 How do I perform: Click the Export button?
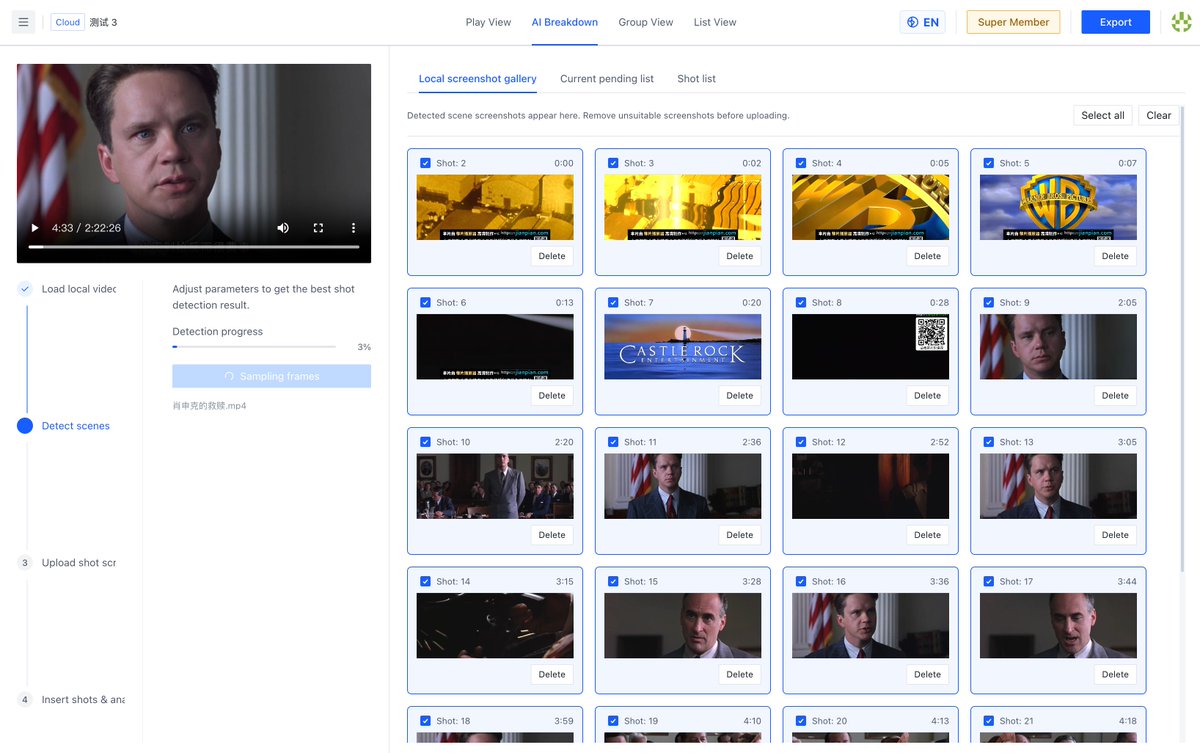pyautogui.click(x=1115, y=22)
